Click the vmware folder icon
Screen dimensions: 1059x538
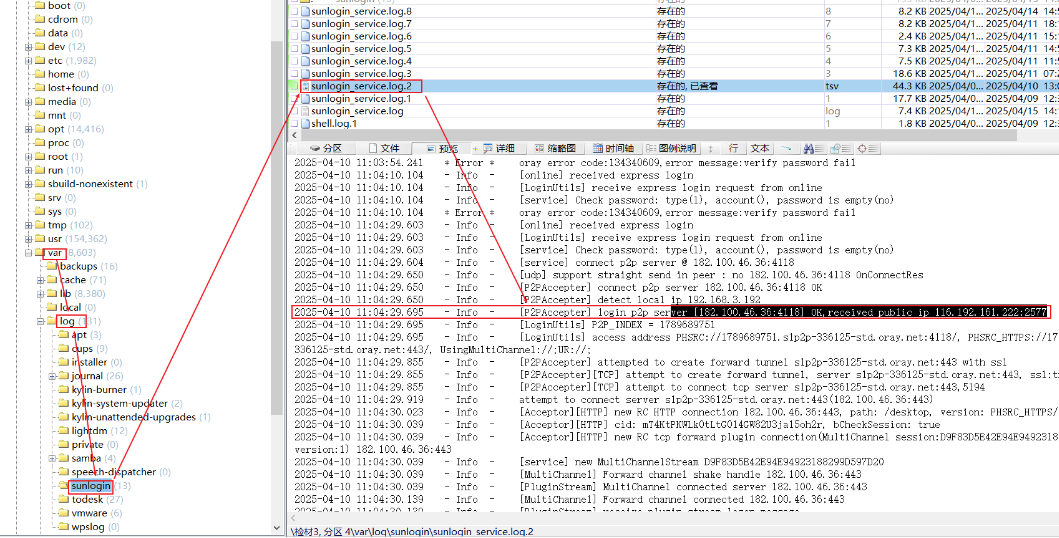pyautogui.click(x=63, y=513)
